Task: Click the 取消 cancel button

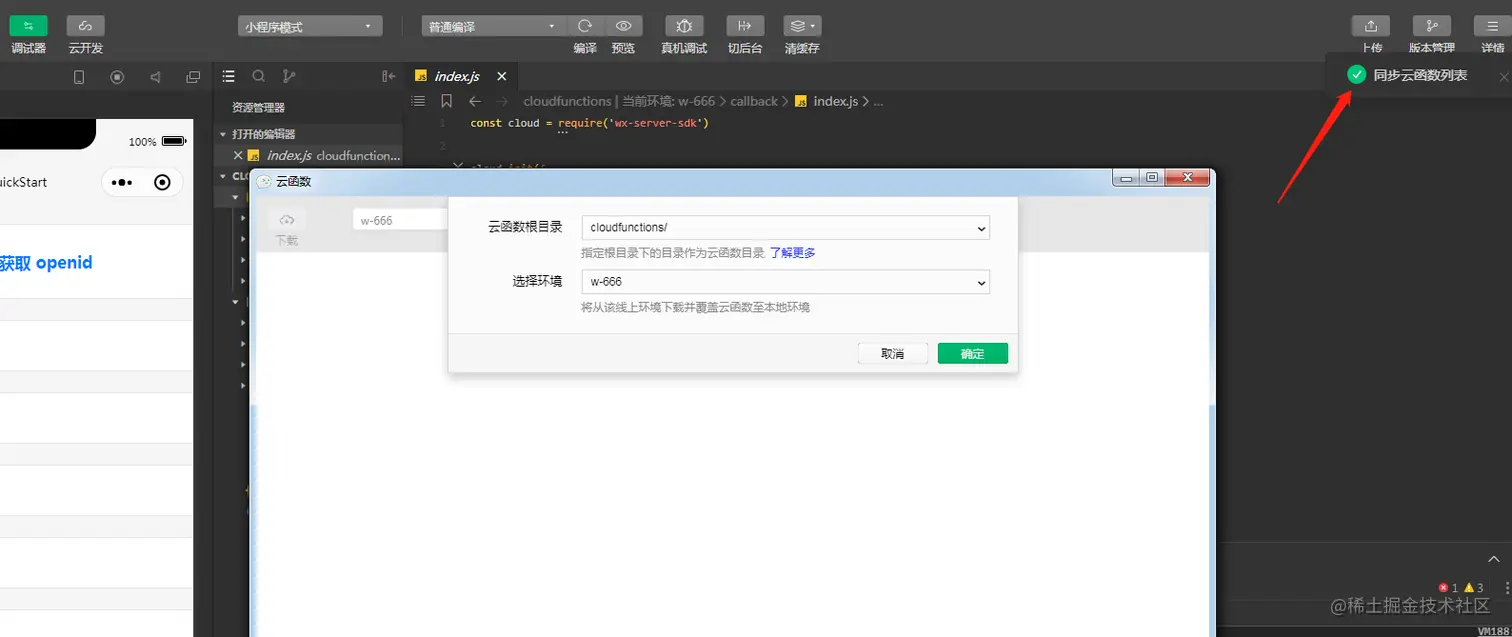Action: (892, 354)
